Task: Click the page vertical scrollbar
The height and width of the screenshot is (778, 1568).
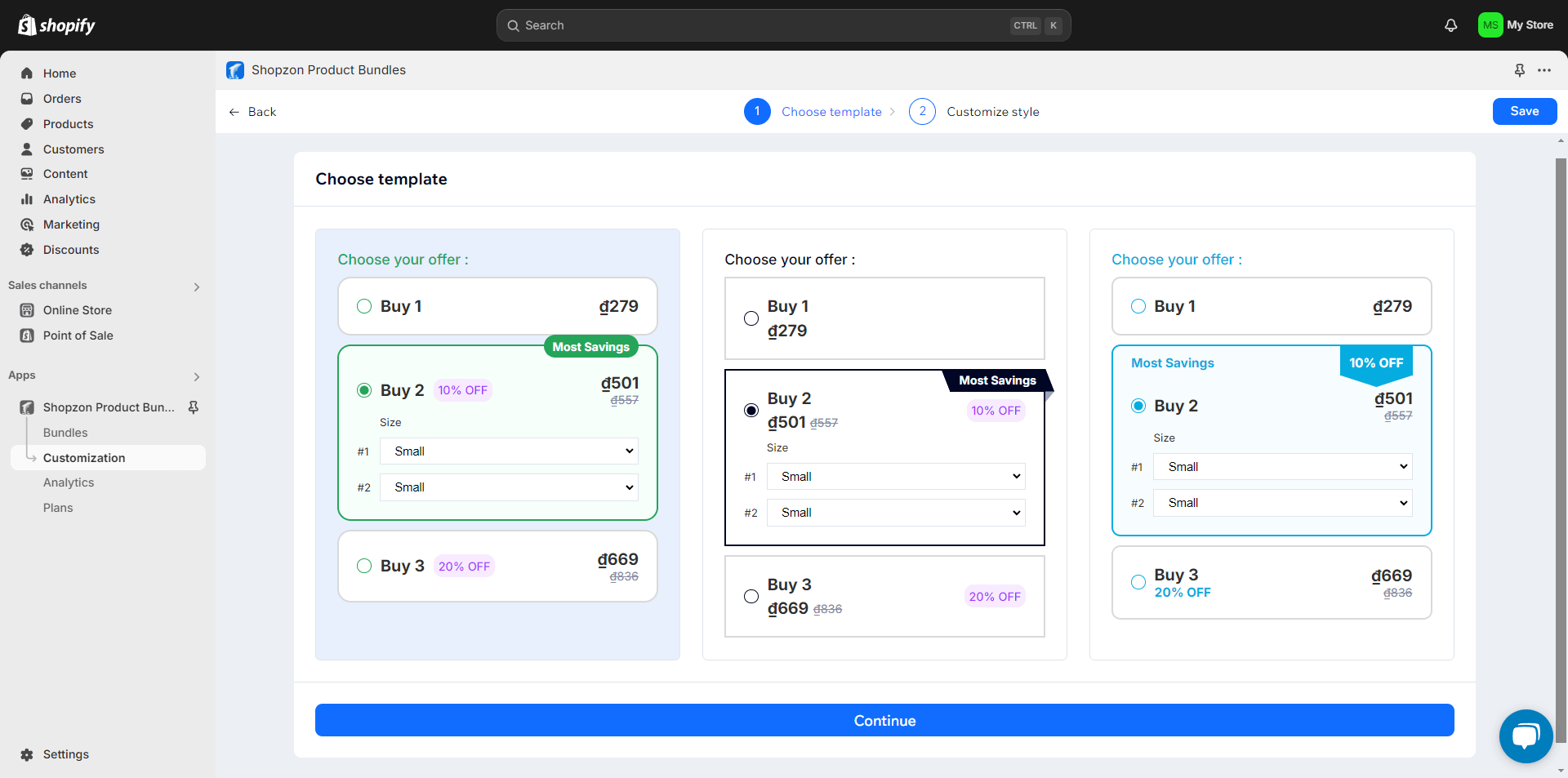Action: click(1561, 449)
